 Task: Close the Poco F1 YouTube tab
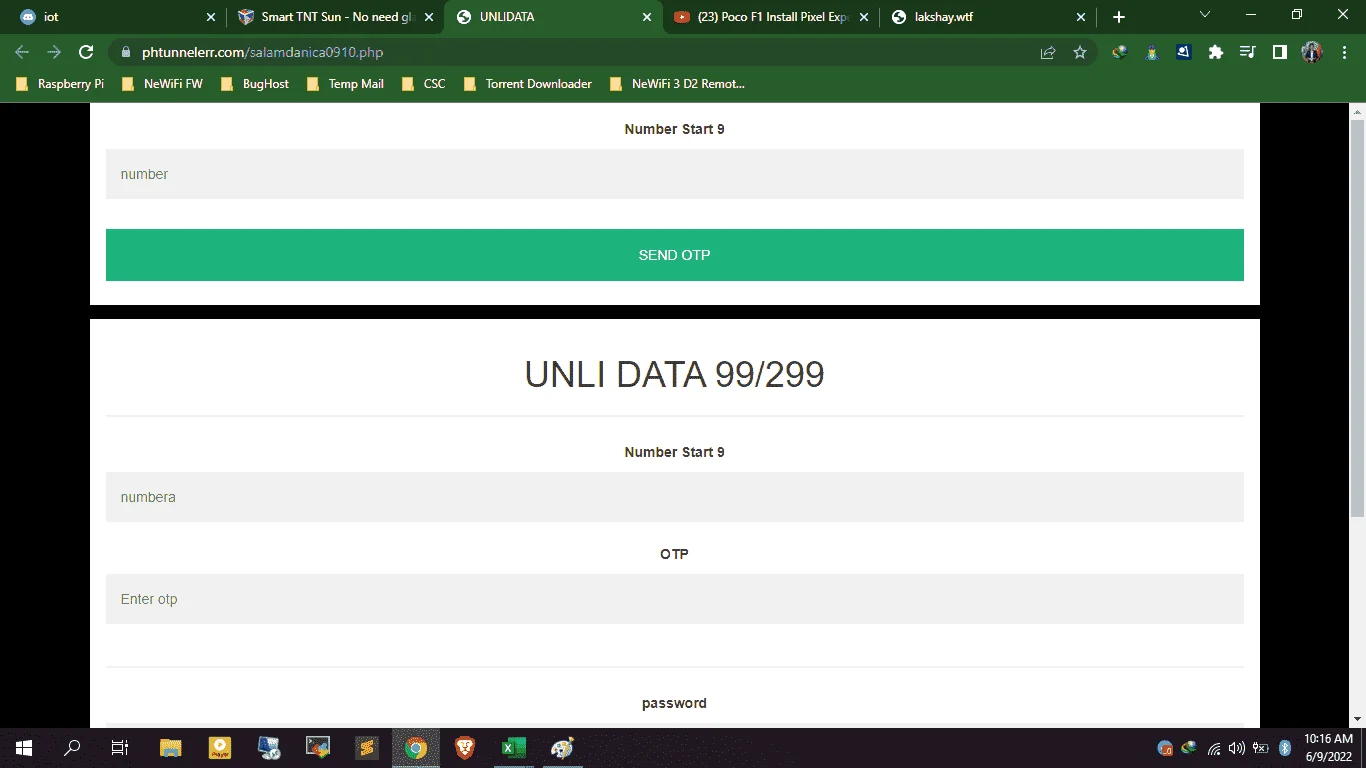(864, 17)
